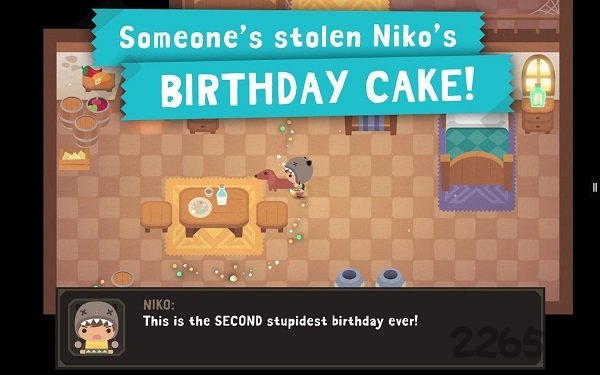600x375 pixels.
Task: Select Niko in the gray shark hood
Action: (x=299, y=175)
